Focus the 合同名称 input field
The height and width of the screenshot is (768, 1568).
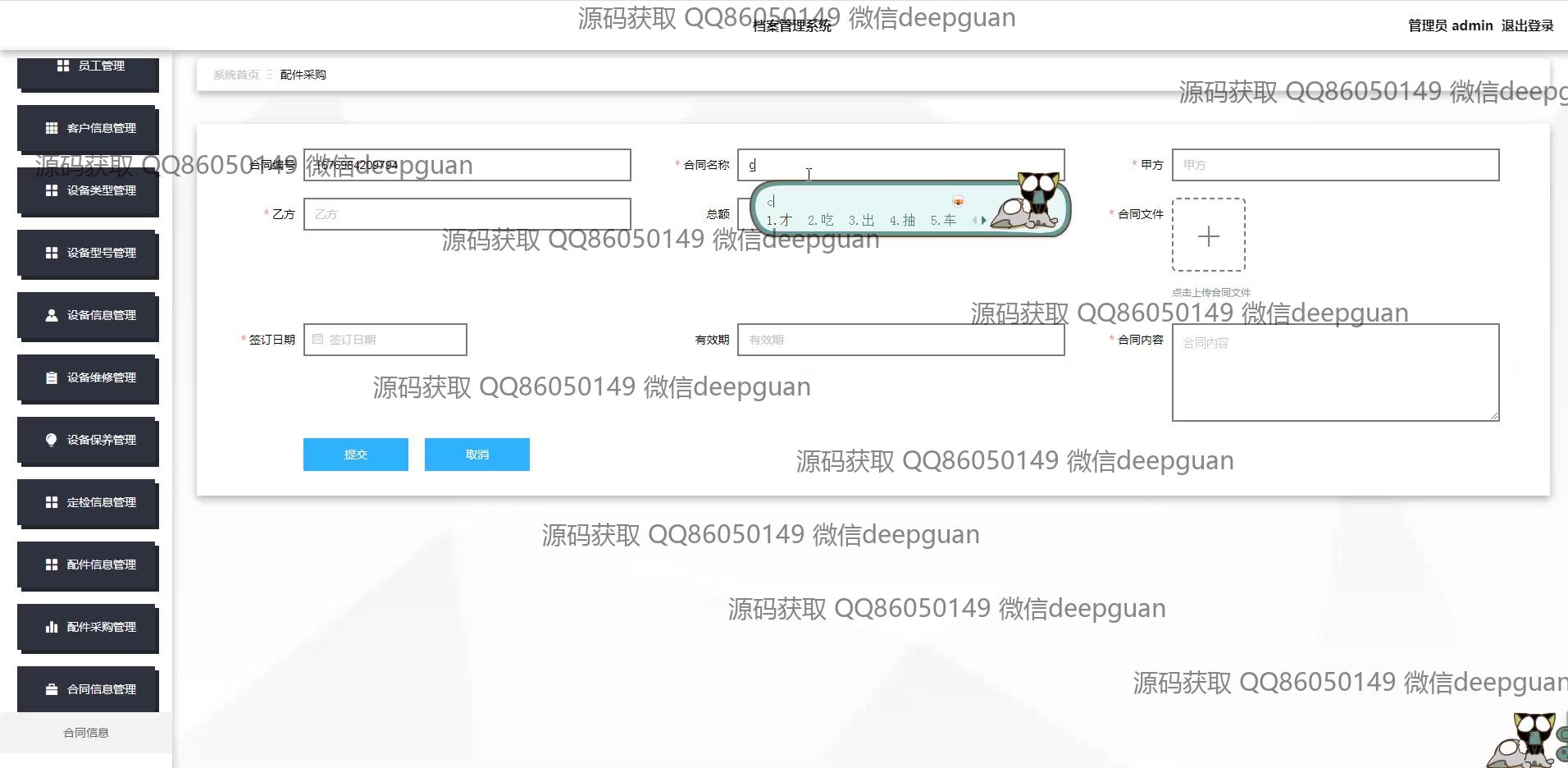click(x=901, y=165)
